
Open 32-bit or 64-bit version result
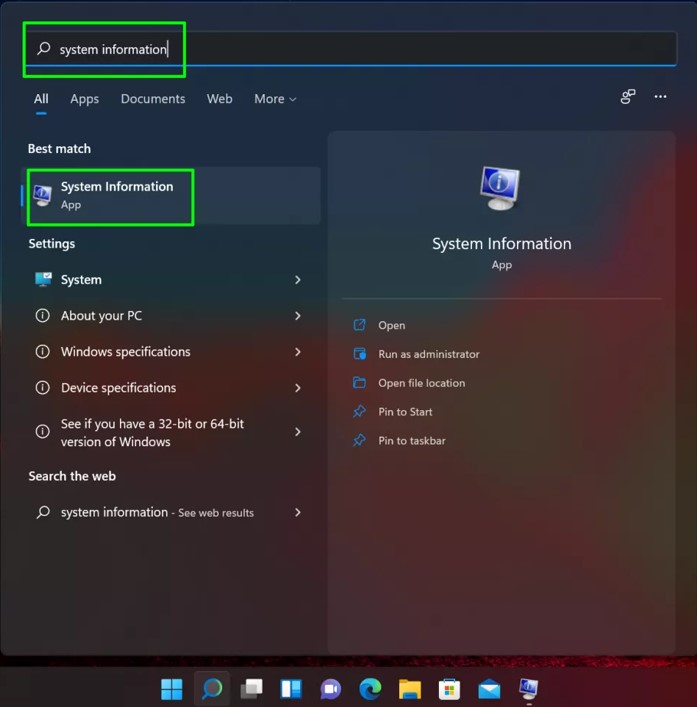click(x=169, y=432)
